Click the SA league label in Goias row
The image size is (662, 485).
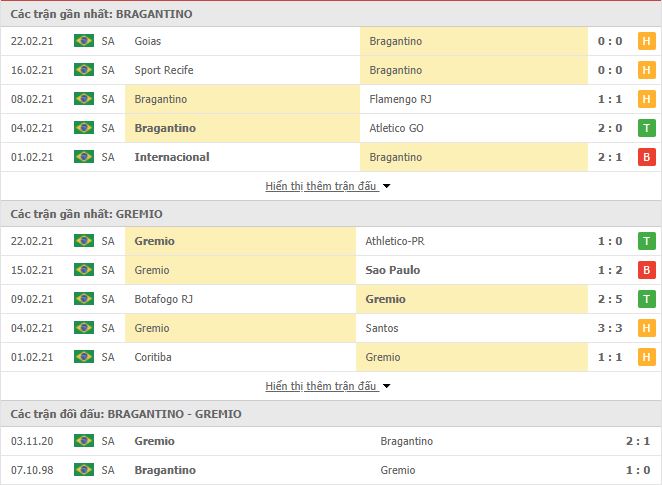pos(108,41)
